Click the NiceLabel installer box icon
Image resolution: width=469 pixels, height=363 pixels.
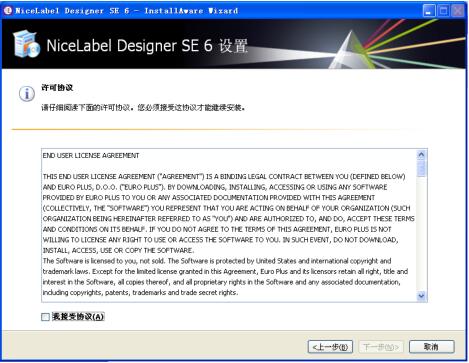[x=26, y=44]
